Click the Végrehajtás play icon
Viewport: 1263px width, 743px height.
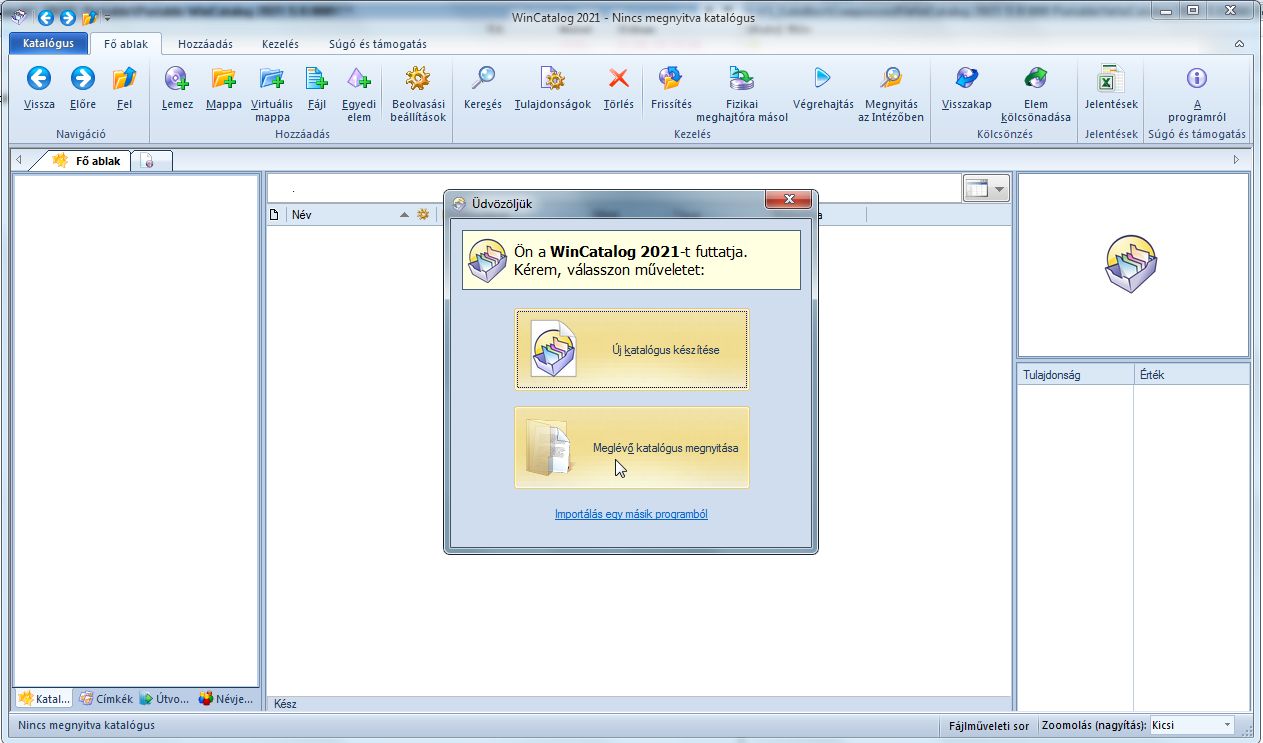823,79
